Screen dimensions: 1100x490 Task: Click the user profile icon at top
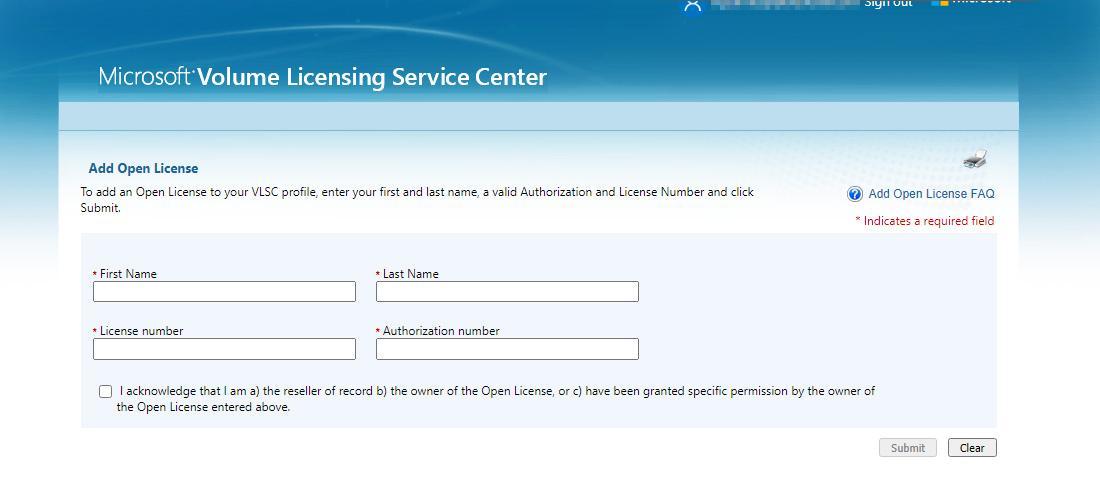pyautogui.click(x=692, y=6)
